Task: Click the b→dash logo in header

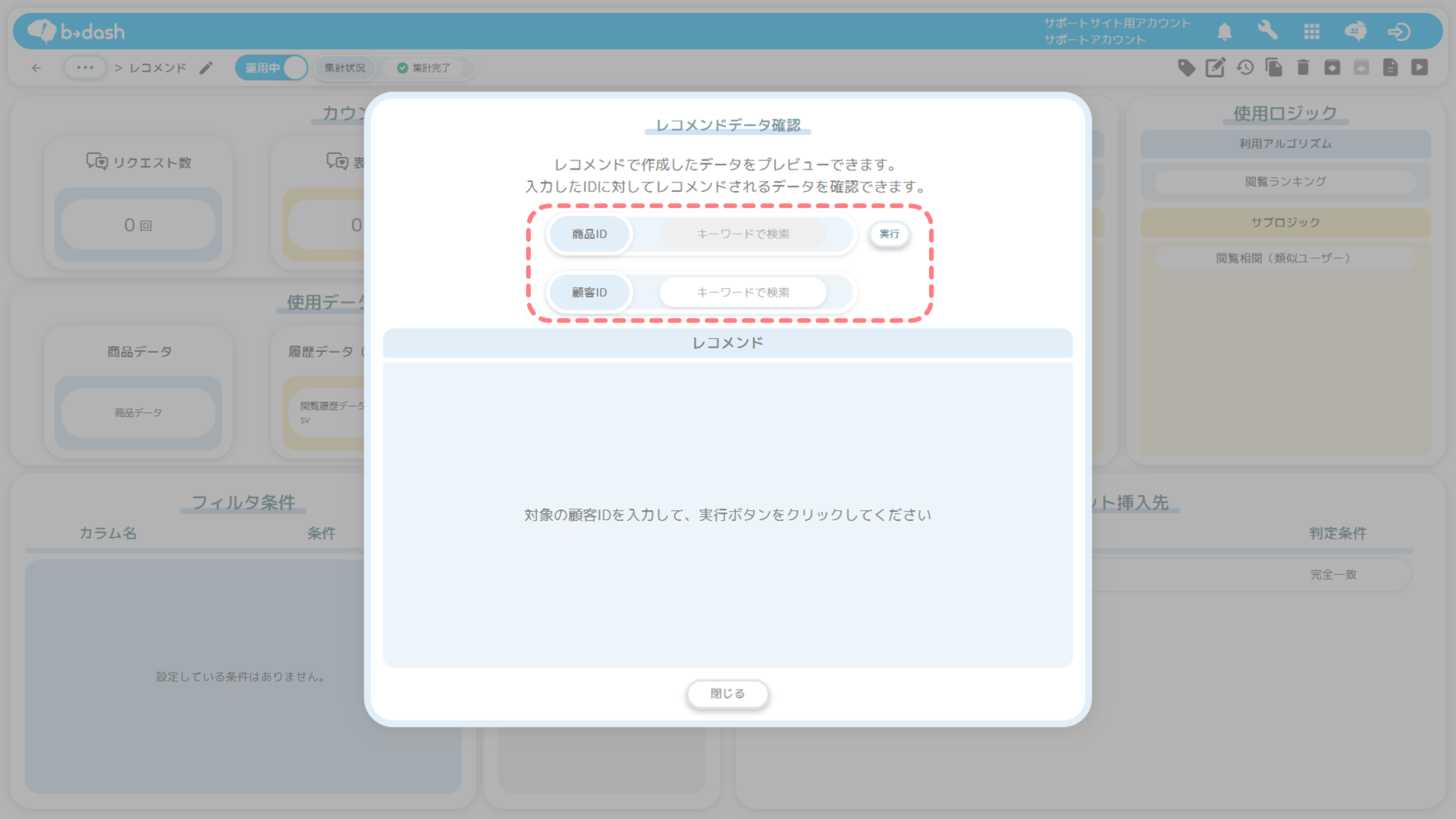Action: [75, 31]
